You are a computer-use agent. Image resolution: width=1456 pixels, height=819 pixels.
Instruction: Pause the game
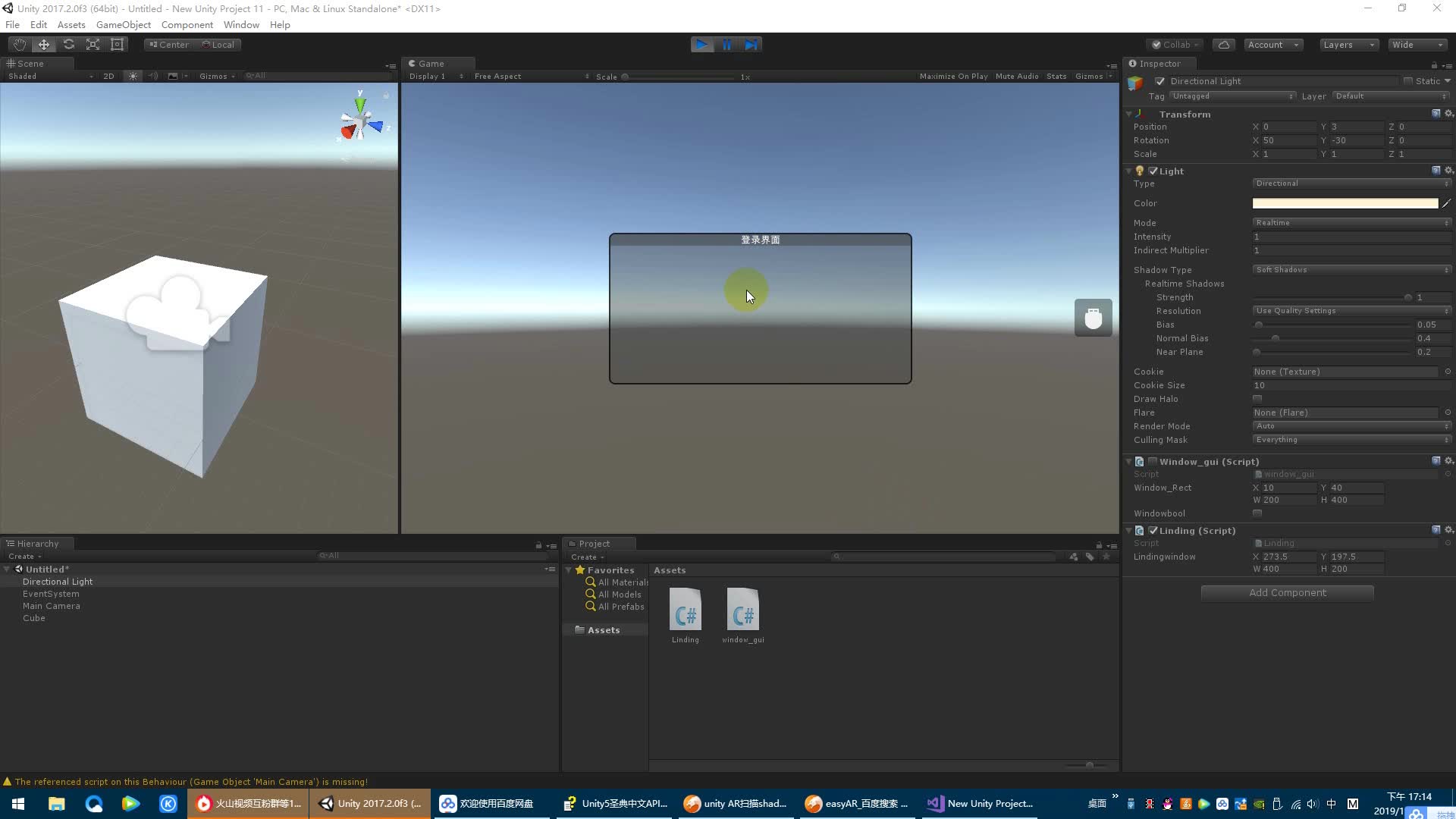click(726, 44)
